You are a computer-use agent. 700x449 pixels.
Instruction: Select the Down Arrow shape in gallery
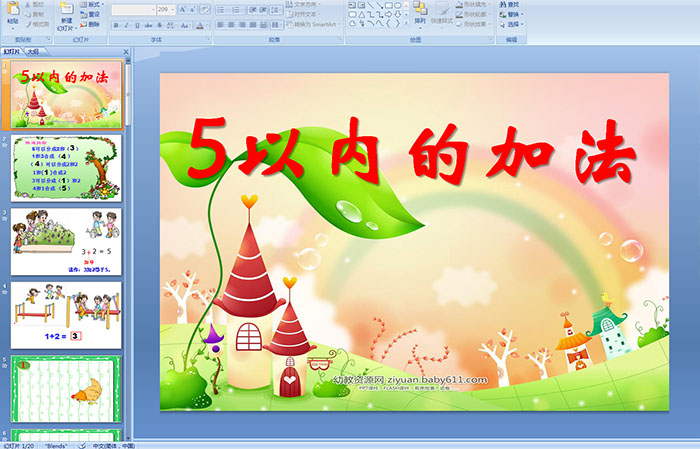coord(397,15)
